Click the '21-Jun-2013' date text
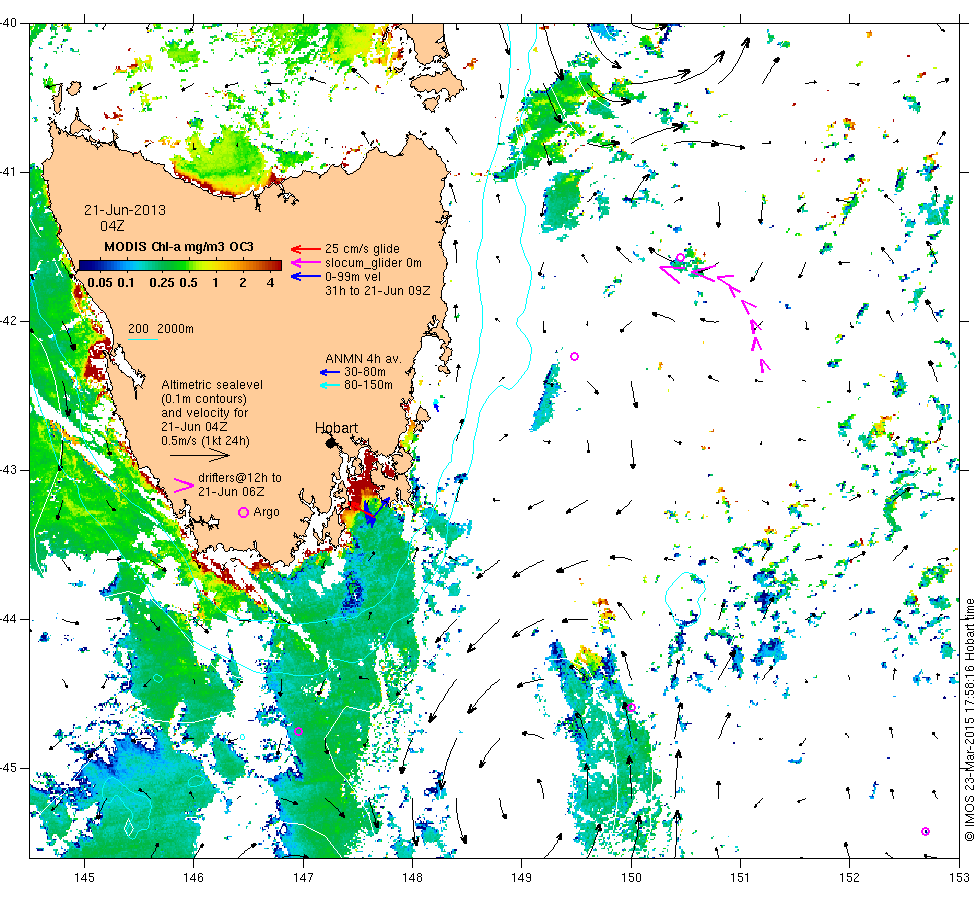This screenshot has width=980, height=900. (x=125, y=210)
